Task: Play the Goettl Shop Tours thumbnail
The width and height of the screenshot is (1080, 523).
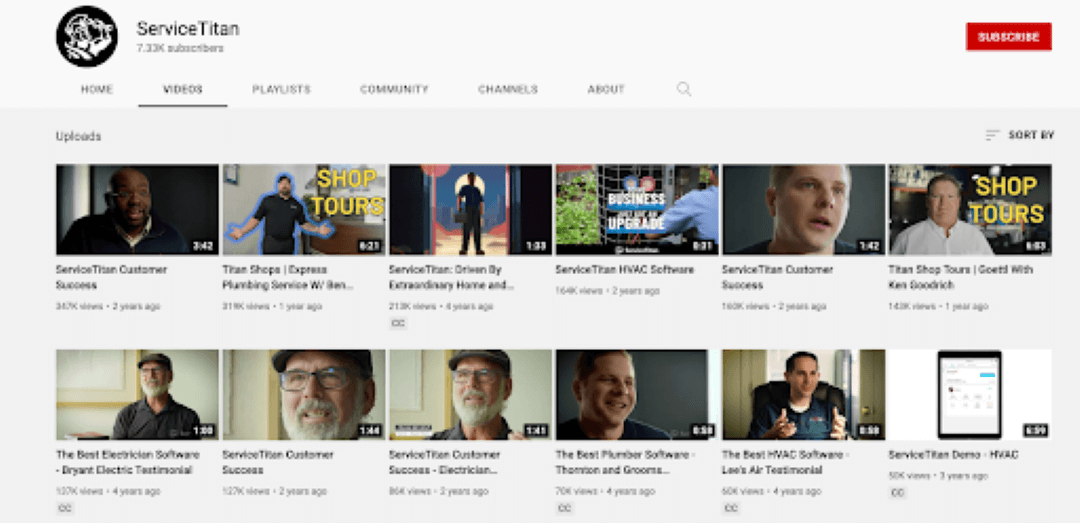Action: (970, 209)
